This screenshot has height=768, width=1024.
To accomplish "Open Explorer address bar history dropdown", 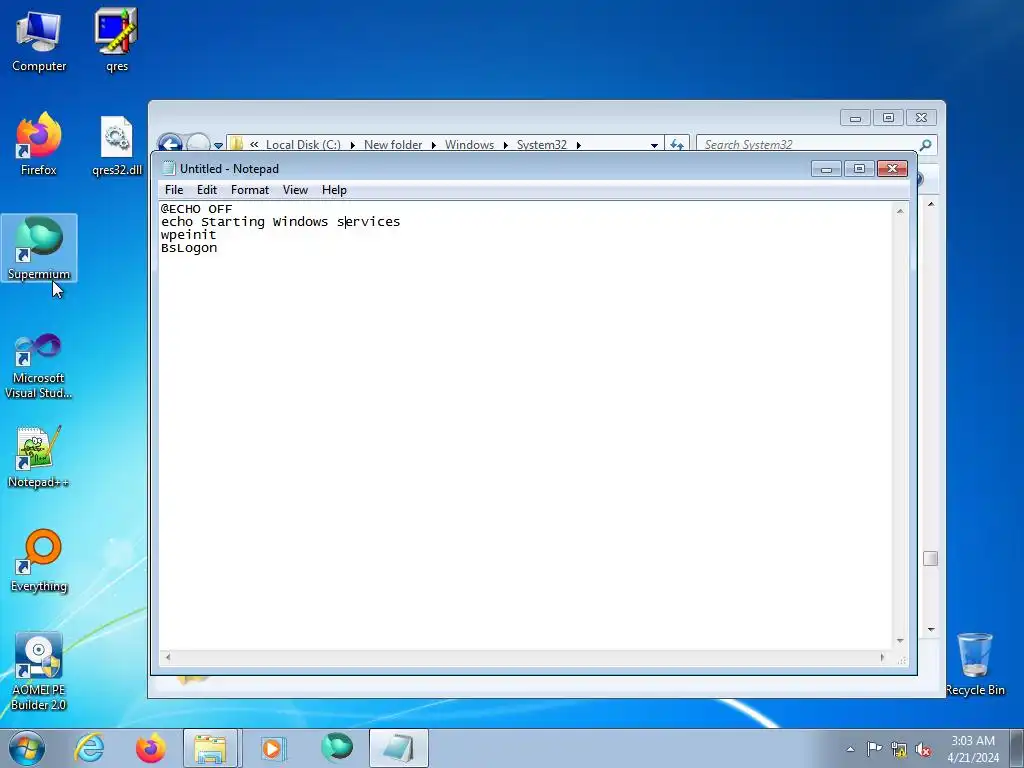I will 654,145.
